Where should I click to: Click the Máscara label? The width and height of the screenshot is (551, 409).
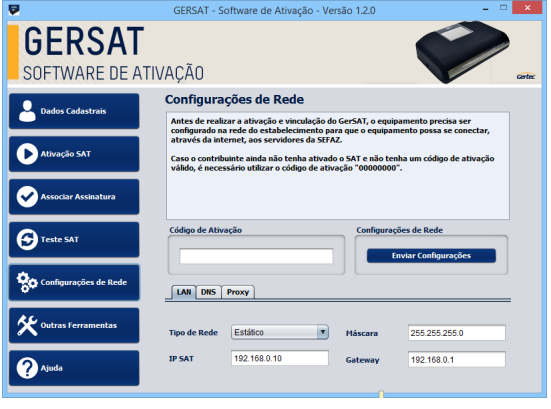[362, 333]
